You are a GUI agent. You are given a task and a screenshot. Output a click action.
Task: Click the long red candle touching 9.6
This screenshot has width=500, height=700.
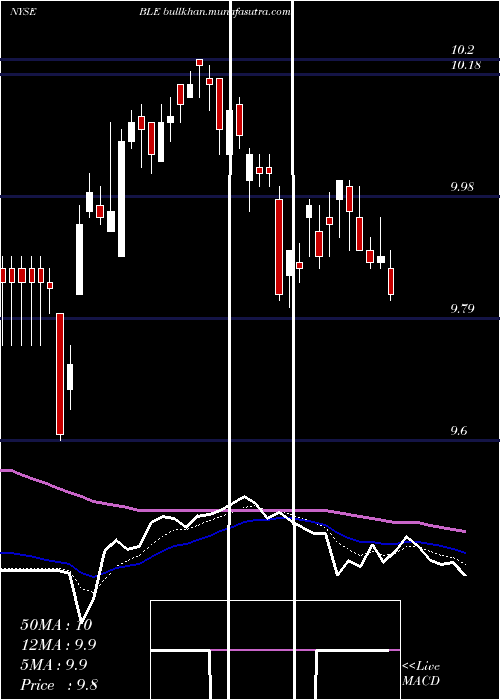click(x=60, y=374)
